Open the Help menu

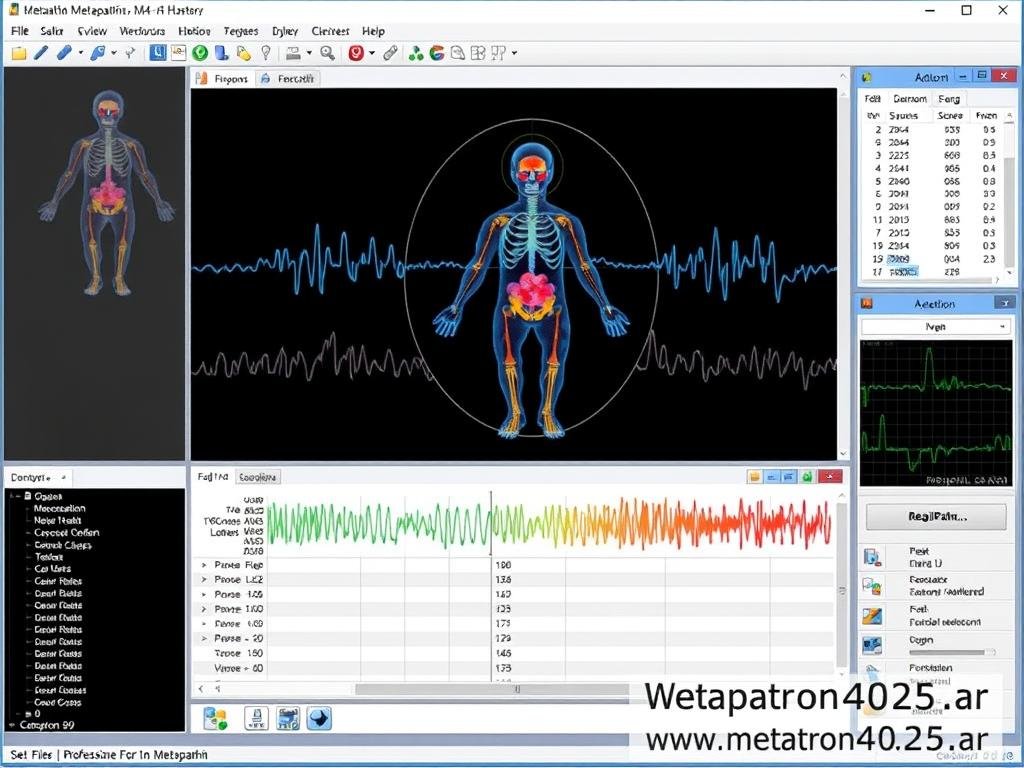coord(373,31)
